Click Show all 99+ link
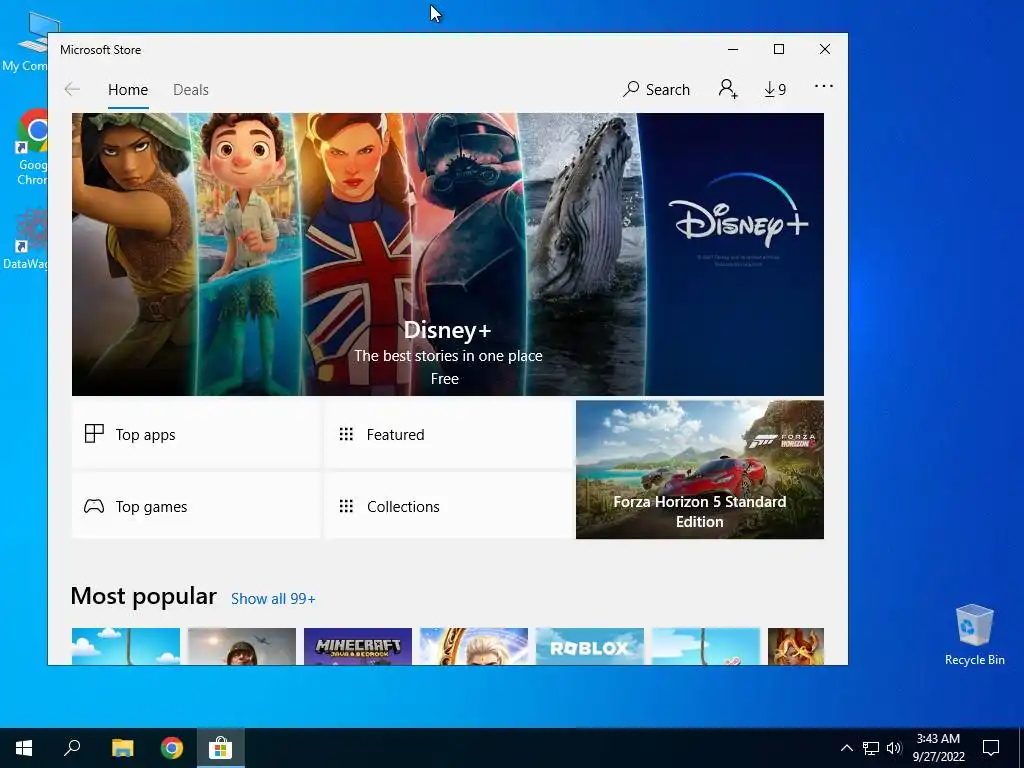 (273, 599)
